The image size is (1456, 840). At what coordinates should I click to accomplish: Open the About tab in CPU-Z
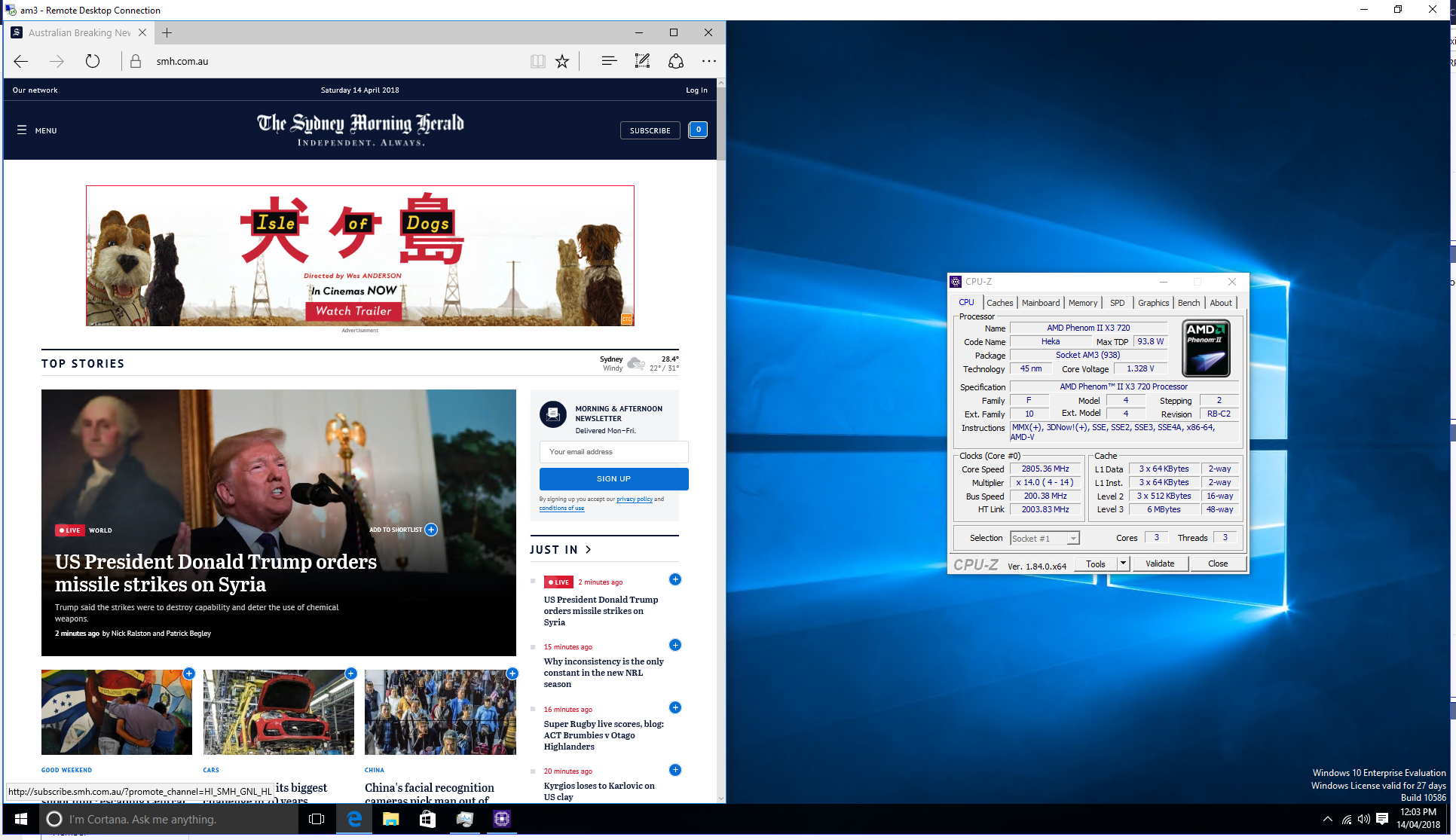(x=1221, y=303)
